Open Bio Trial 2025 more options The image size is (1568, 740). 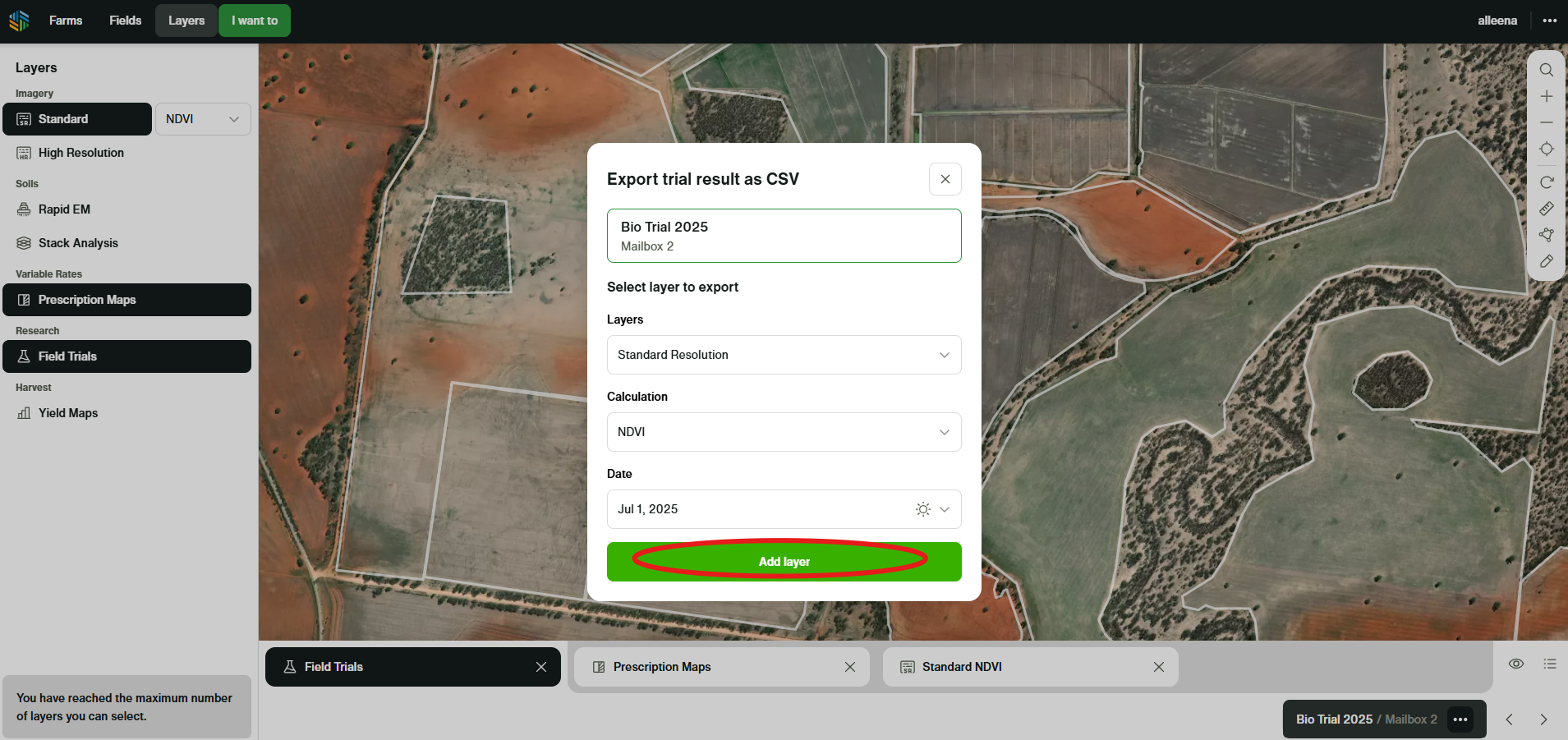[x=1460, y=719]
